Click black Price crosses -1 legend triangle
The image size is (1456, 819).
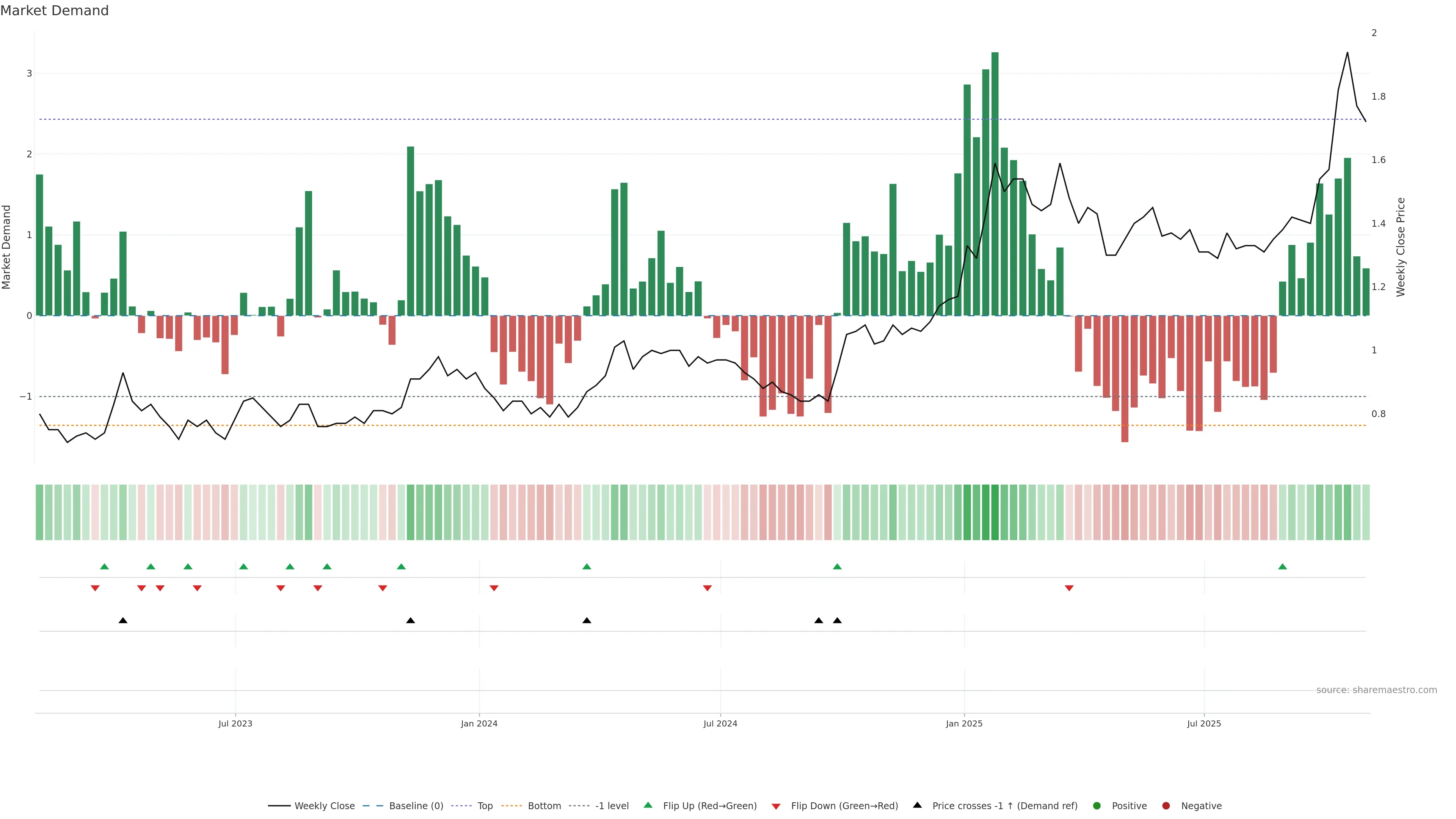[917, 805]
